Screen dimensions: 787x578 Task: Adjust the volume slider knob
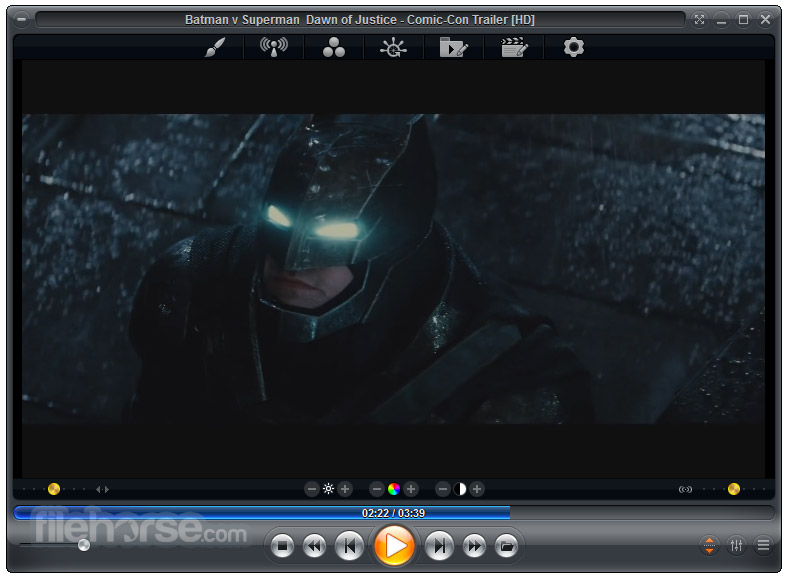84,545
